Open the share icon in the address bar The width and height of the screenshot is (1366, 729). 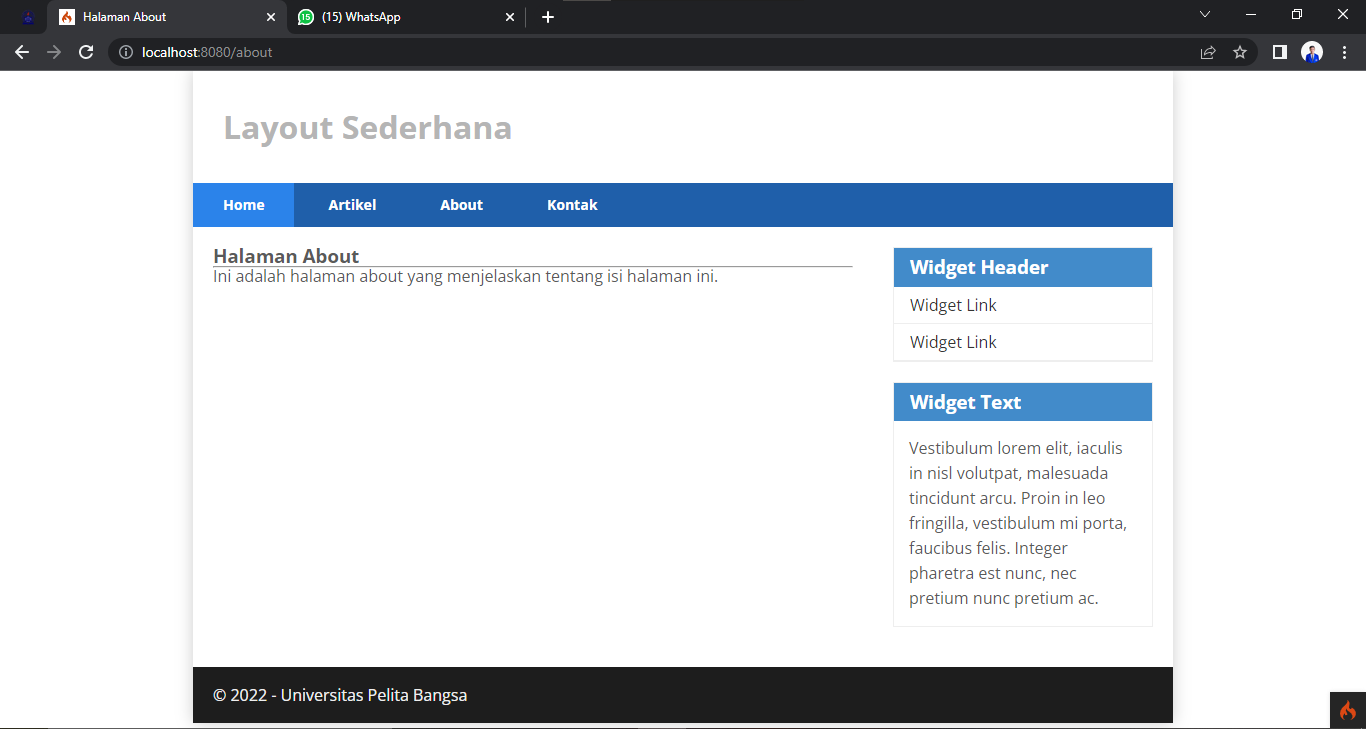[x=1207, y=52]
